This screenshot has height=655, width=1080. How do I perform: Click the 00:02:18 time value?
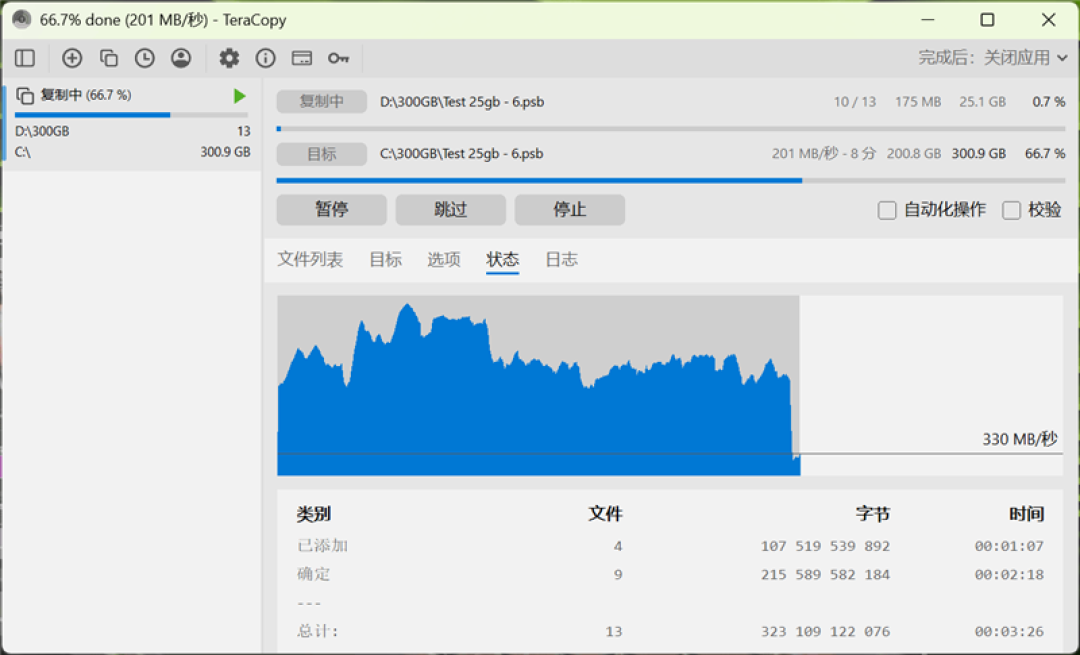[1009, 574]
